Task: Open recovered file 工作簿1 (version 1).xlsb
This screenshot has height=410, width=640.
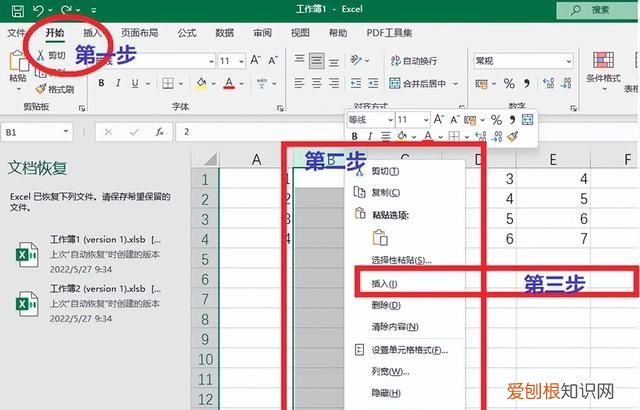Action: pyautogui.click(x=88, y=254)
